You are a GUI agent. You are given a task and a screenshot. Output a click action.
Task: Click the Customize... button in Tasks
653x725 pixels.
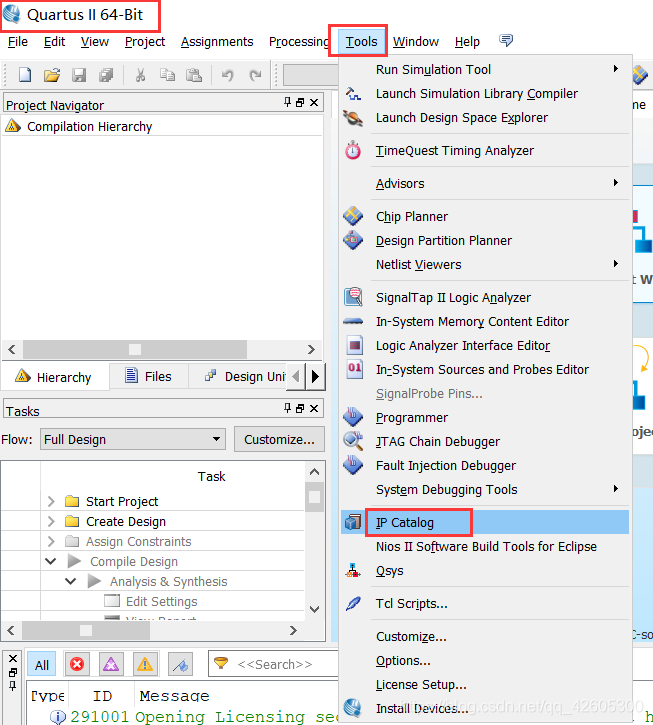click(279, 439)
